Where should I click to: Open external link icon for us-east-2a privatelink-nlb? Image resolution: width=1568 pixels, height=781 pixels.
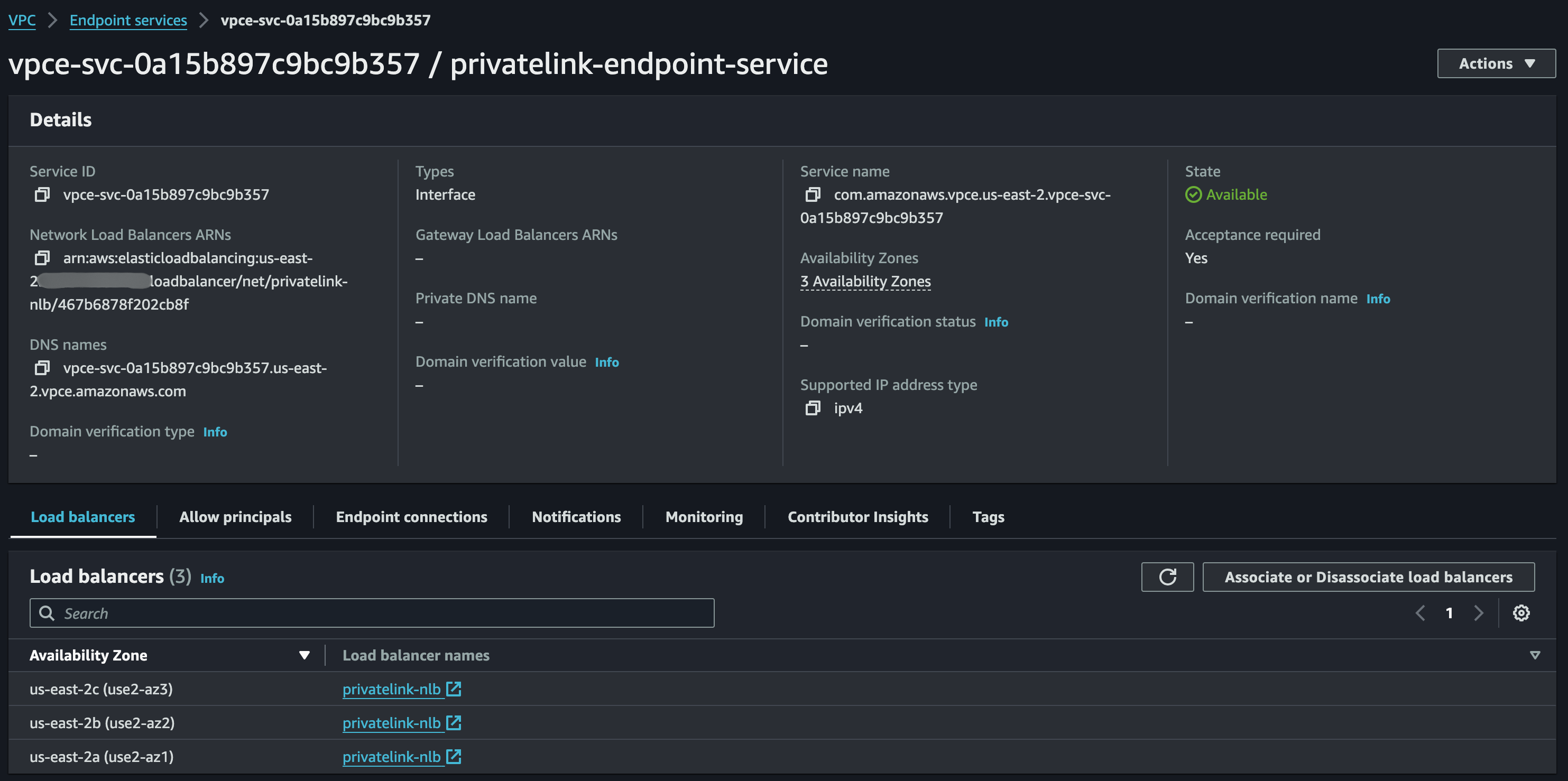pyautogui.click(x=454, y=757)
